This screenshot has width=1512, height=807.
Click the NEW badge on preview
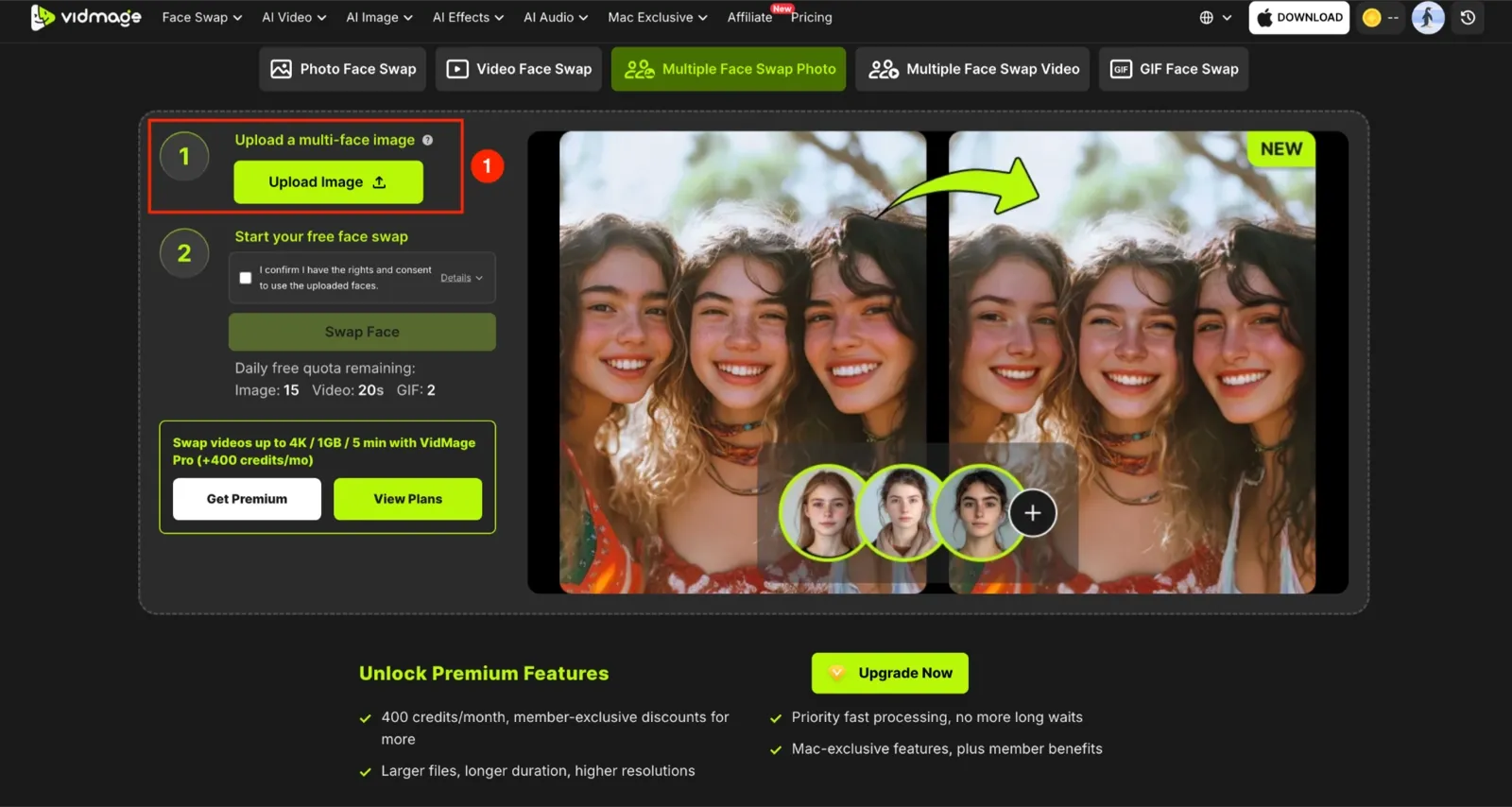point(1280,148)
